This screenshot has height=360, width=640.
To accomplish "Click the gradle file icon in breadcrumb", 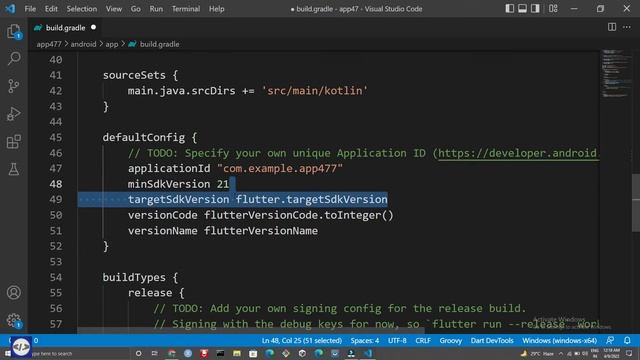I will pyautogui.click(x=132, y=44).
